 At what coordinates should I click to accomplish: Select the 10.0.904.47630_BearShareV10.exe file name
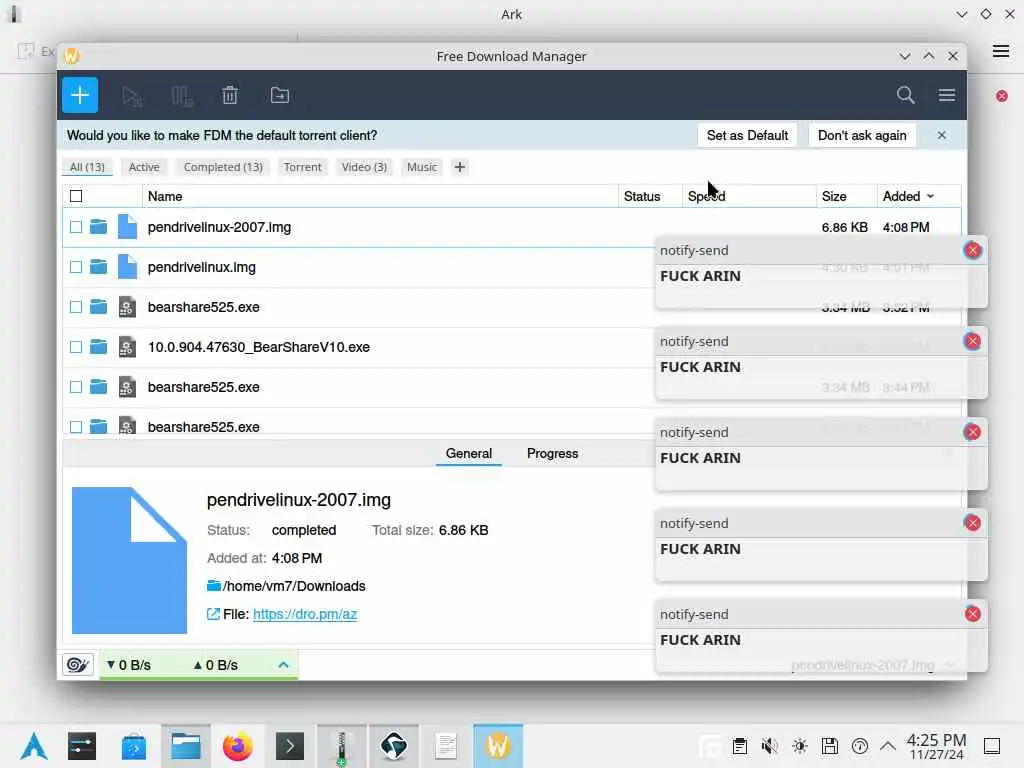259,347
